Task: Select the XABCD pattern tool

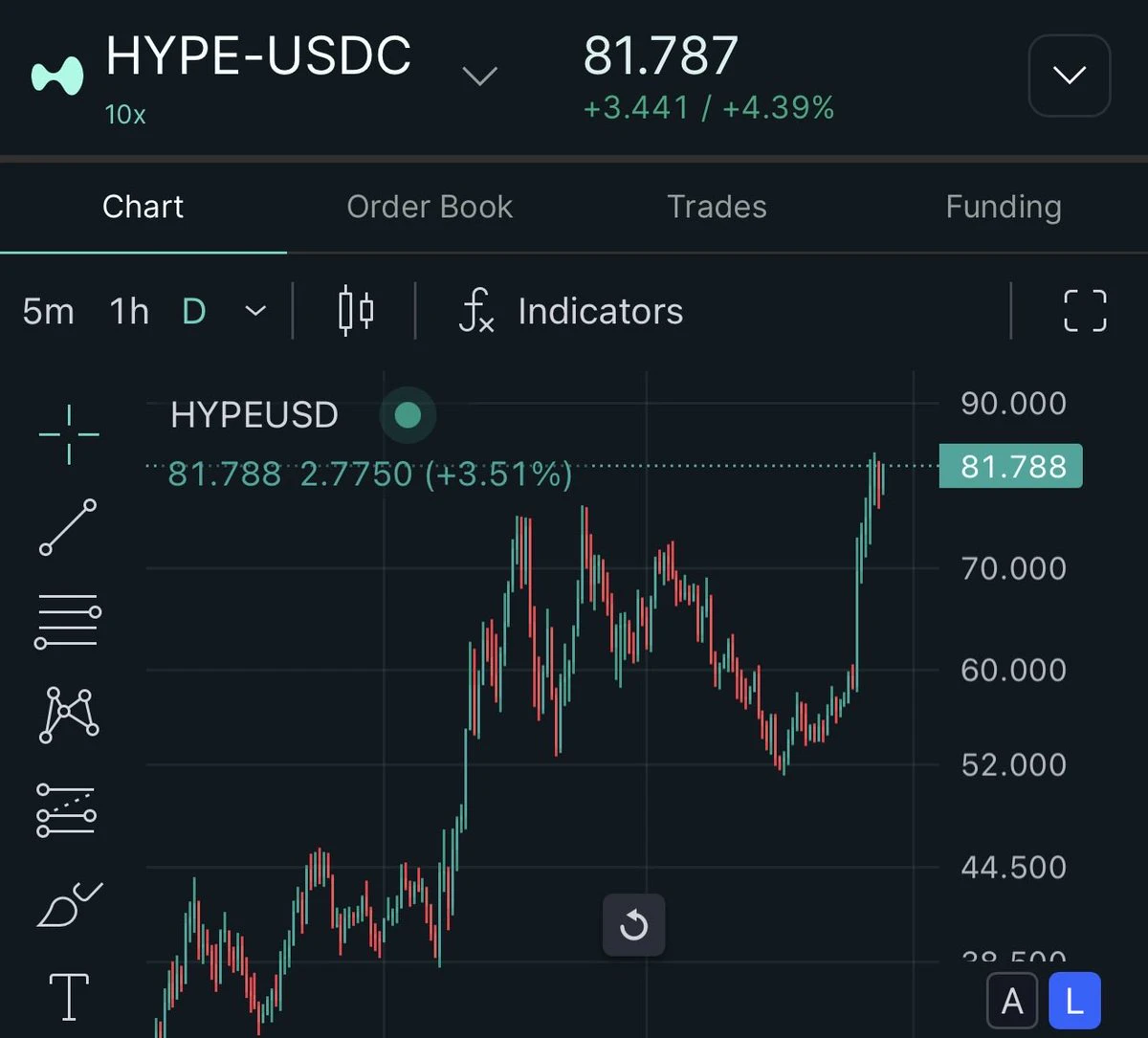Action: pos(69,715)
